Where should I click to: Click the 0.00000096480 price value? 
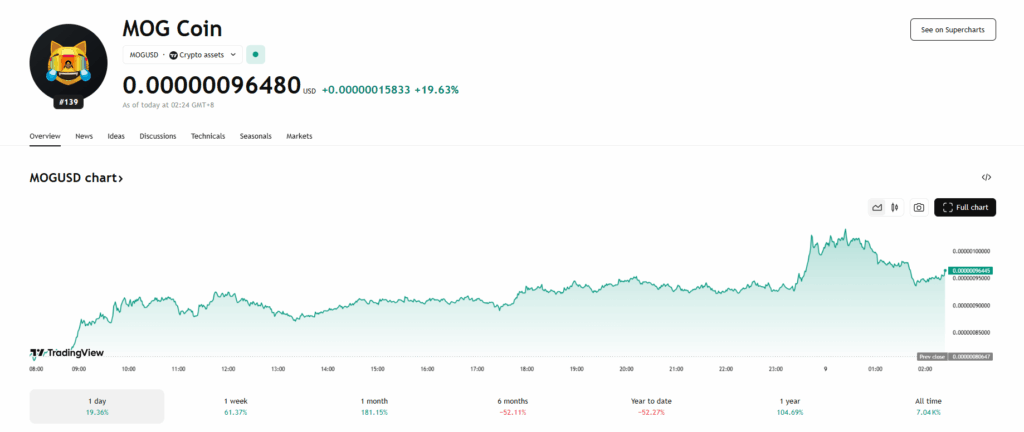tap(212, 85)
